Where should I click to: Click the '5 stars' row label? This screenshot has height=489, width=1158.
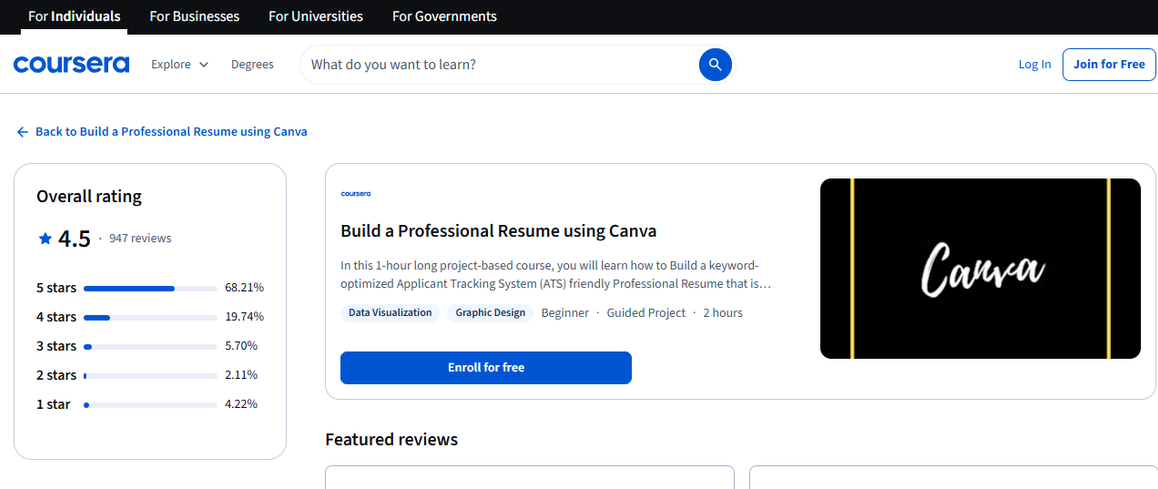point(56,287)
